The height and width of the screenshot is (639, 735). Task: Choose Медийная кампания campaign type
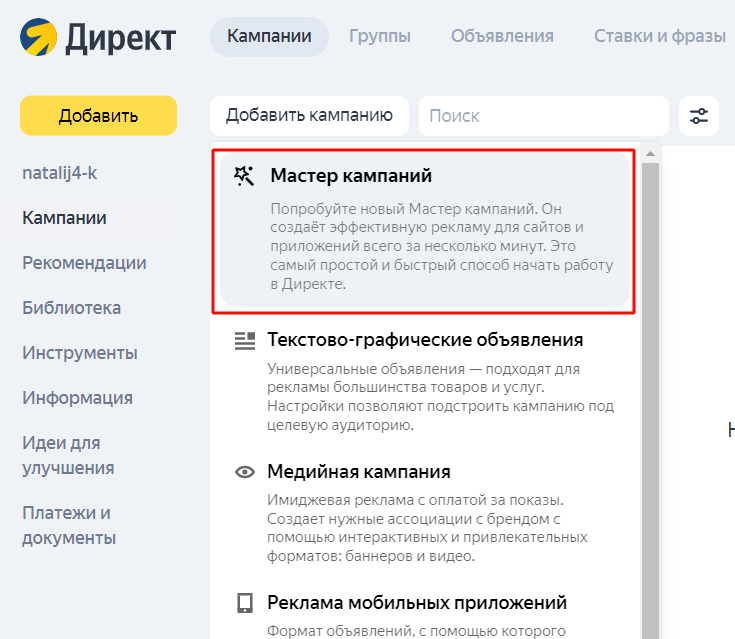click(358, 472)
